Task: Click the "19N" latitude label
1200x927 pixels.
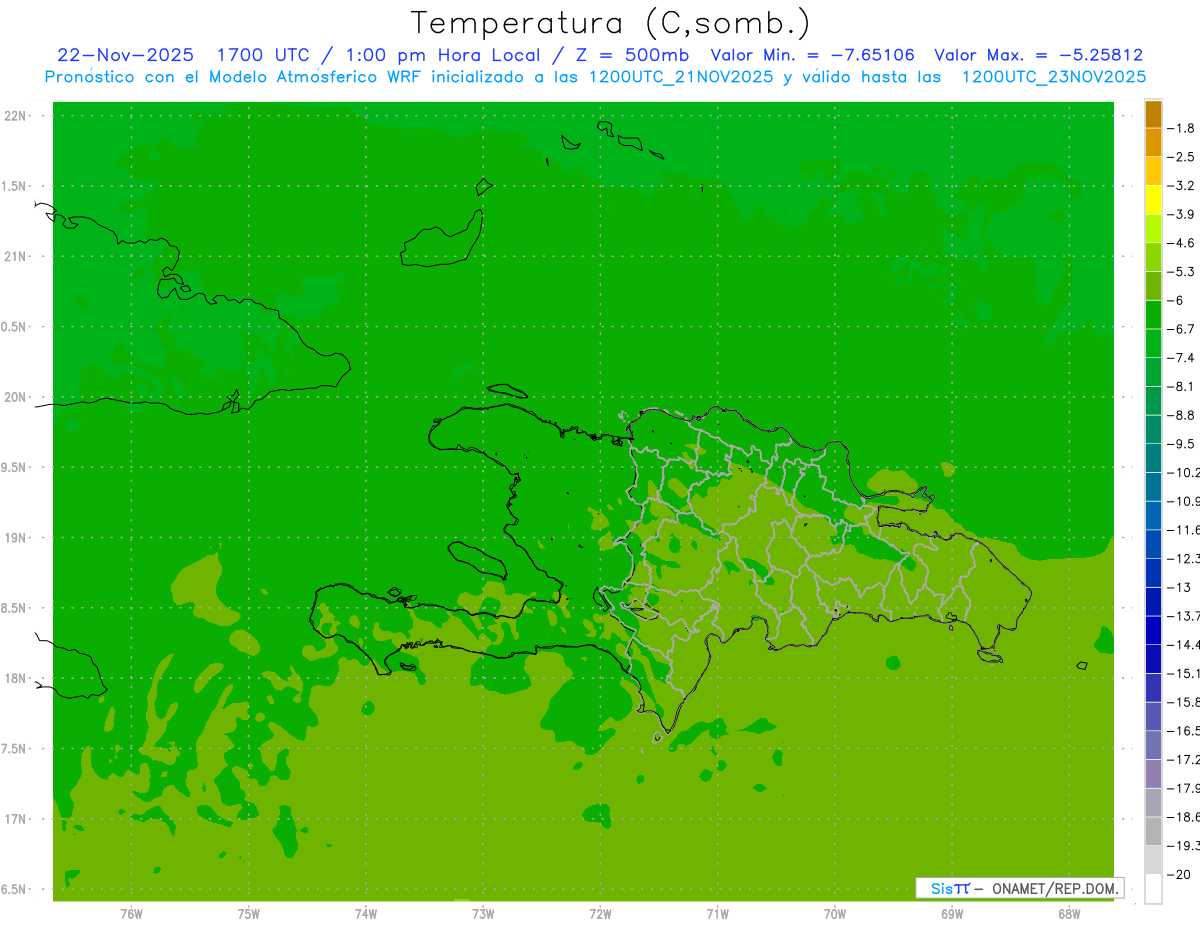Action: (15, 538)
